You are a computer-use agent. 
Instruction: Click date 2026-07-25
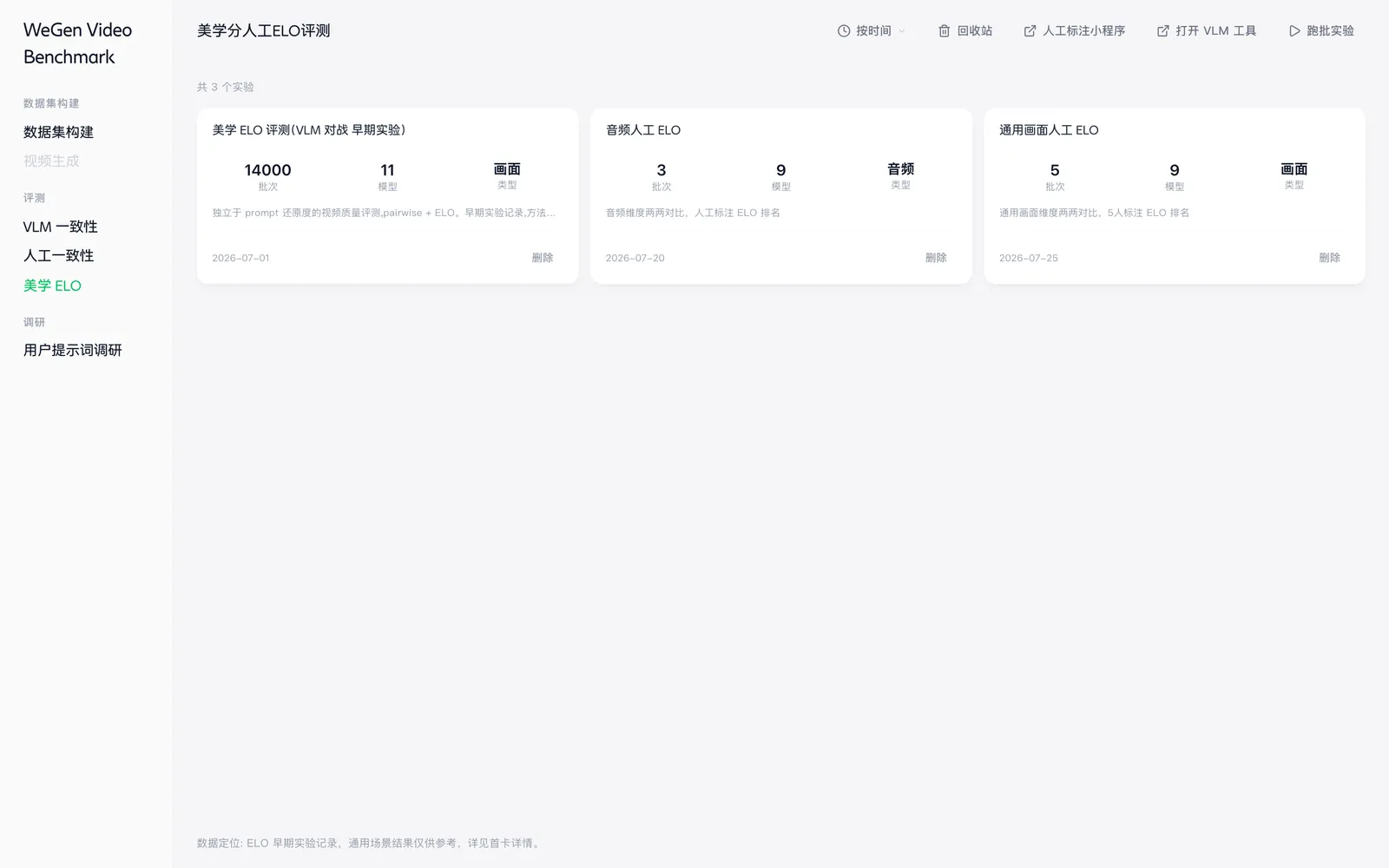pos(1029,258)
